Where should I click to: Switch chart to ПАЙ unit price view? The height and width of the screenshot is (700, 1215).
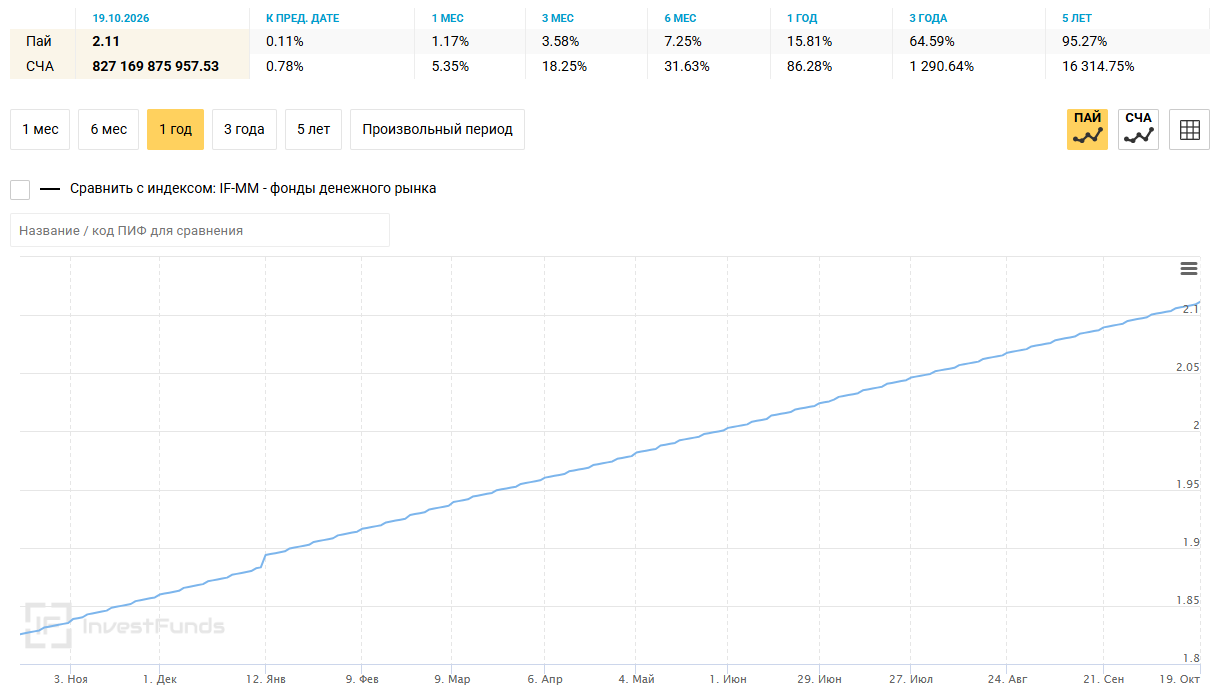click(1087, 130)
